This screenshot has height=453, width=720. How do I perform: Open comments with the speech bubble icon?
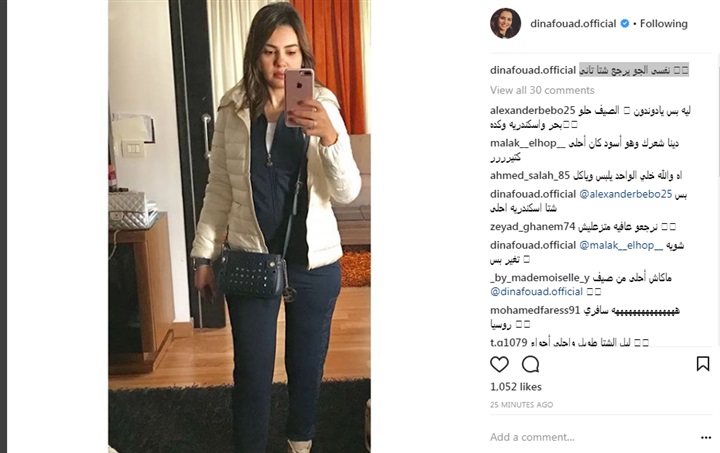[530, 364]
